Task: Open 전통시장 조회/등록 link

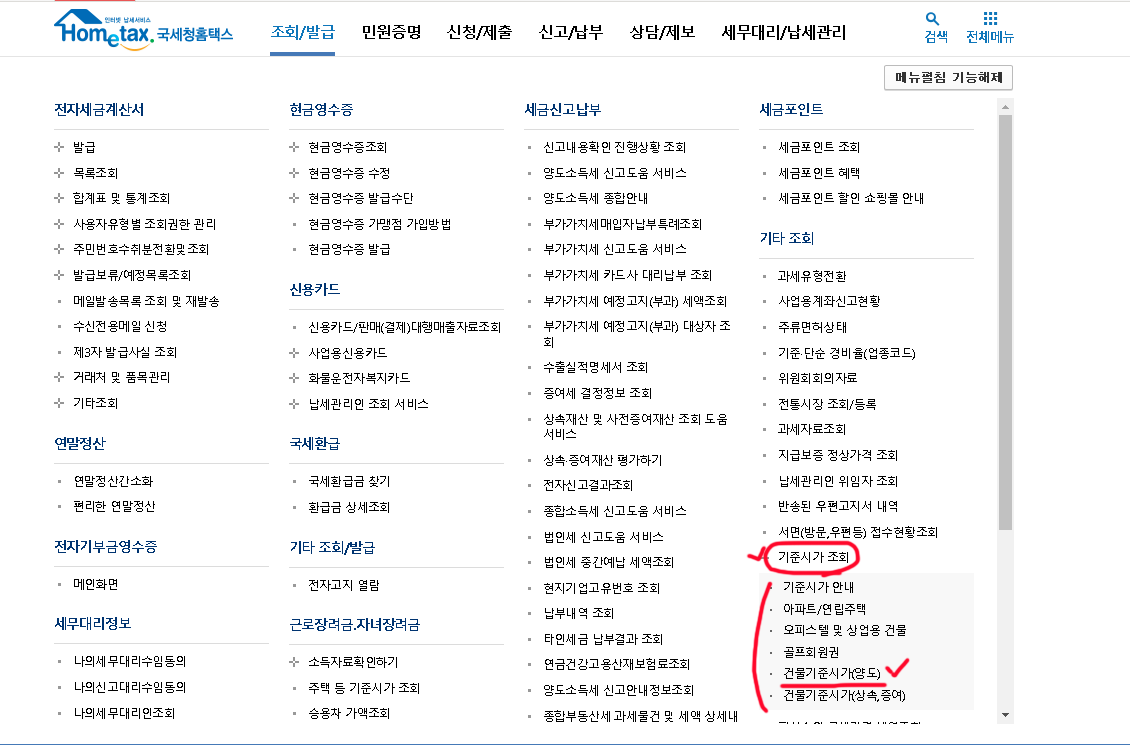Action: (x=827, y=404)
